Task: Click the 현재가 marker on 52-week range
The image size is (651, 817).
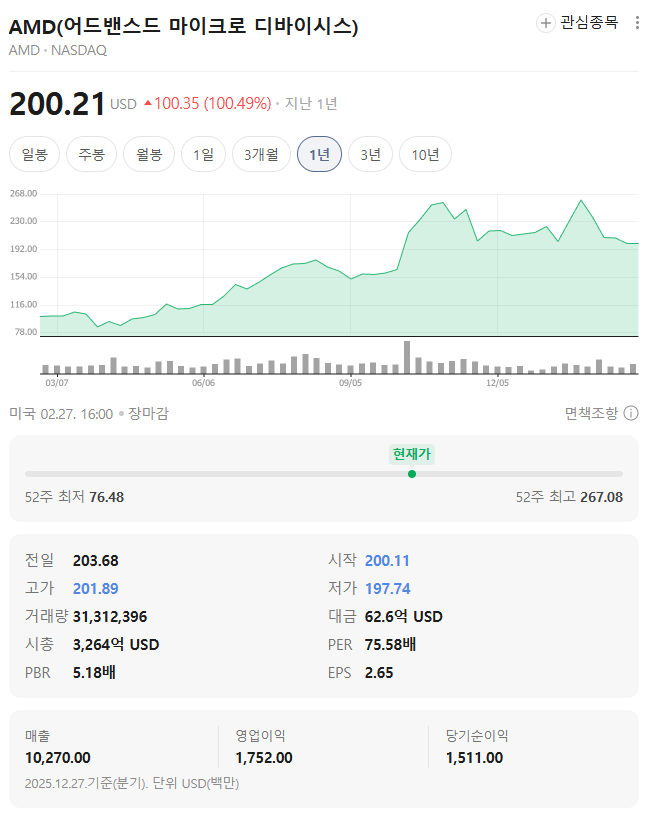Action: point(412,454)
